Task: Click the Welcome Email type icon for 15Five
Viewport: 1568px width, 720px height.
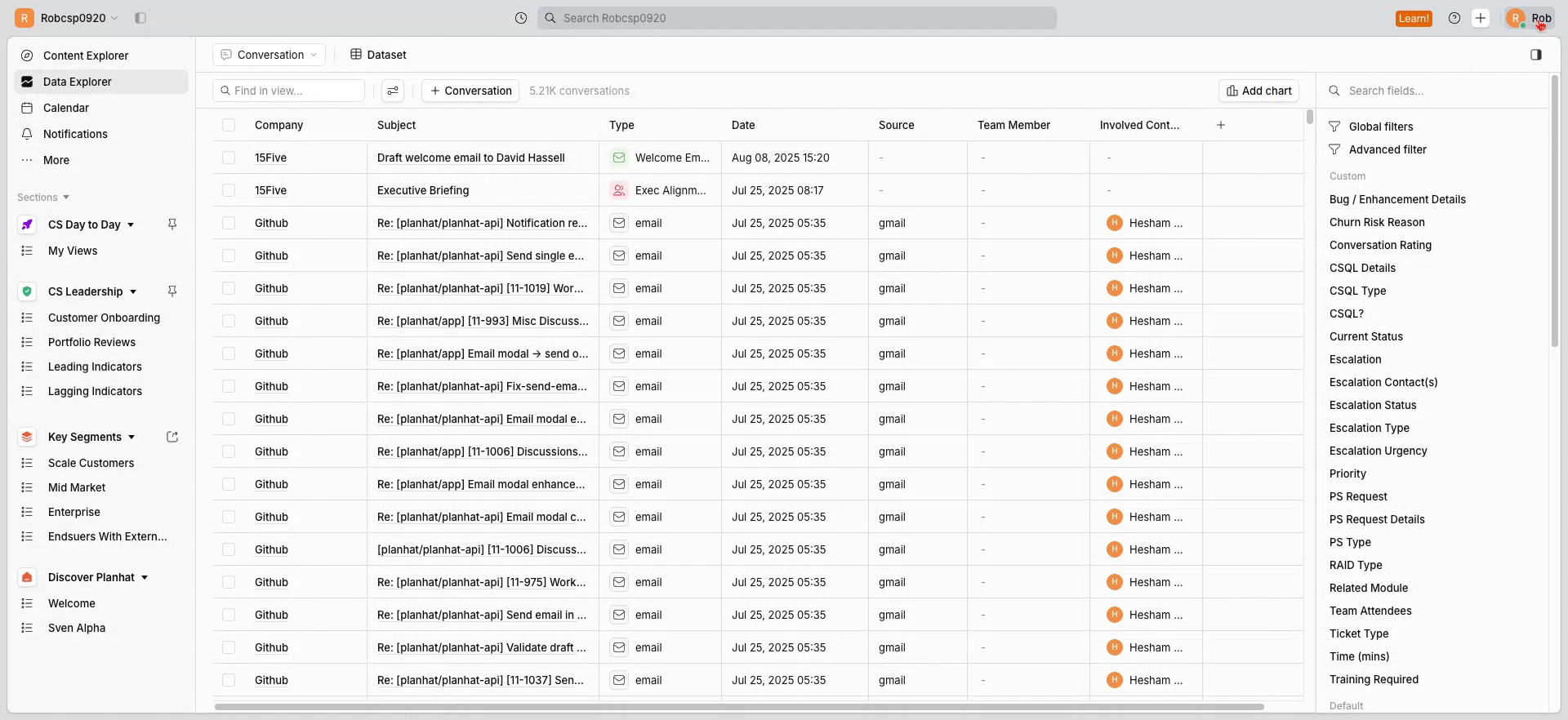Action: (619, 158)
